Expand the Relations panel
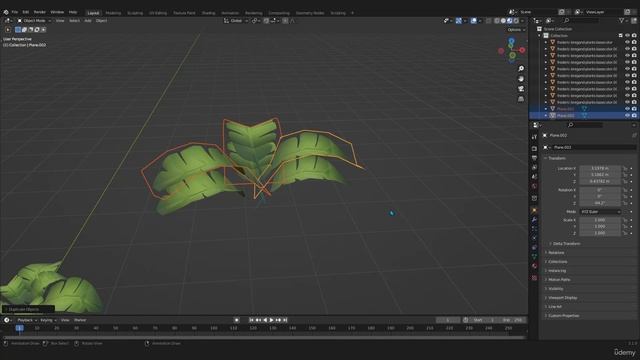 click(556, 253)
